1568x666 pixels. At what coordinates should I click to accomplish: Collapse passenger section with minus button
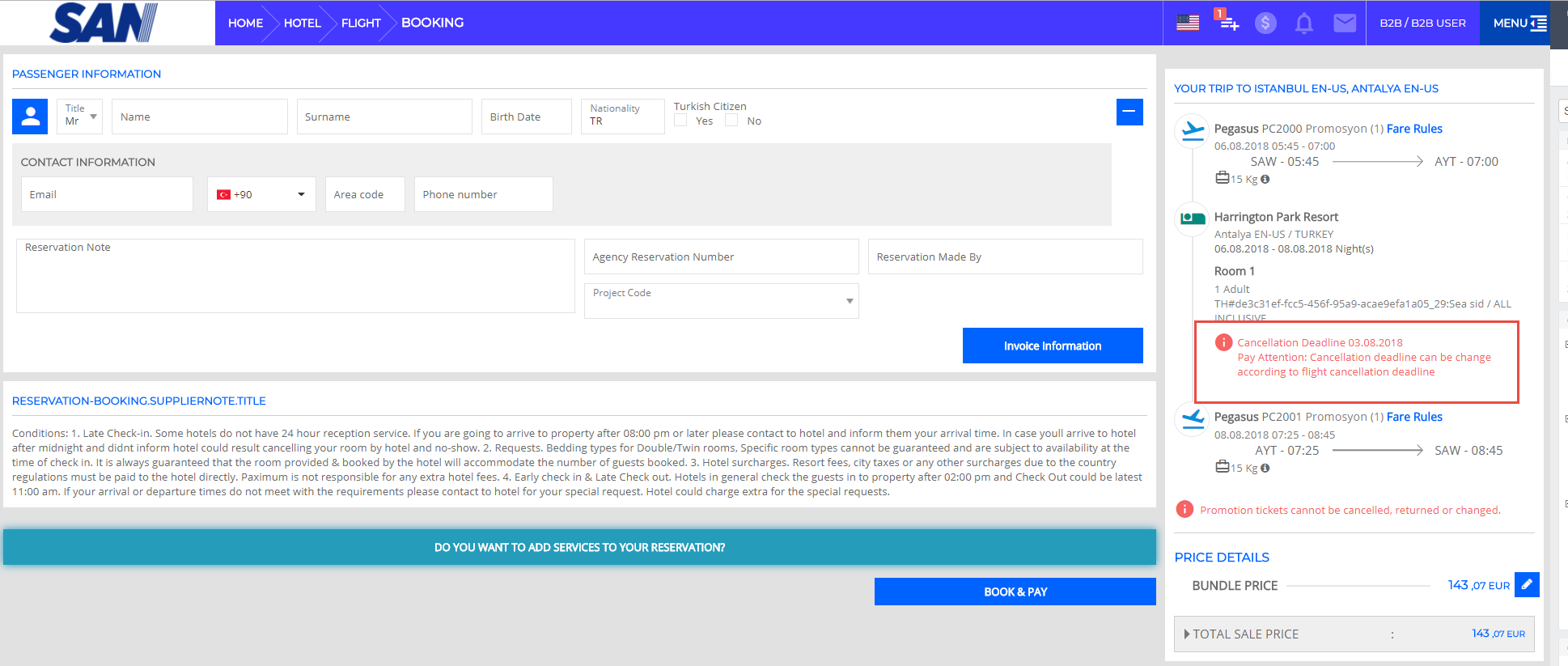(1129, 112)
